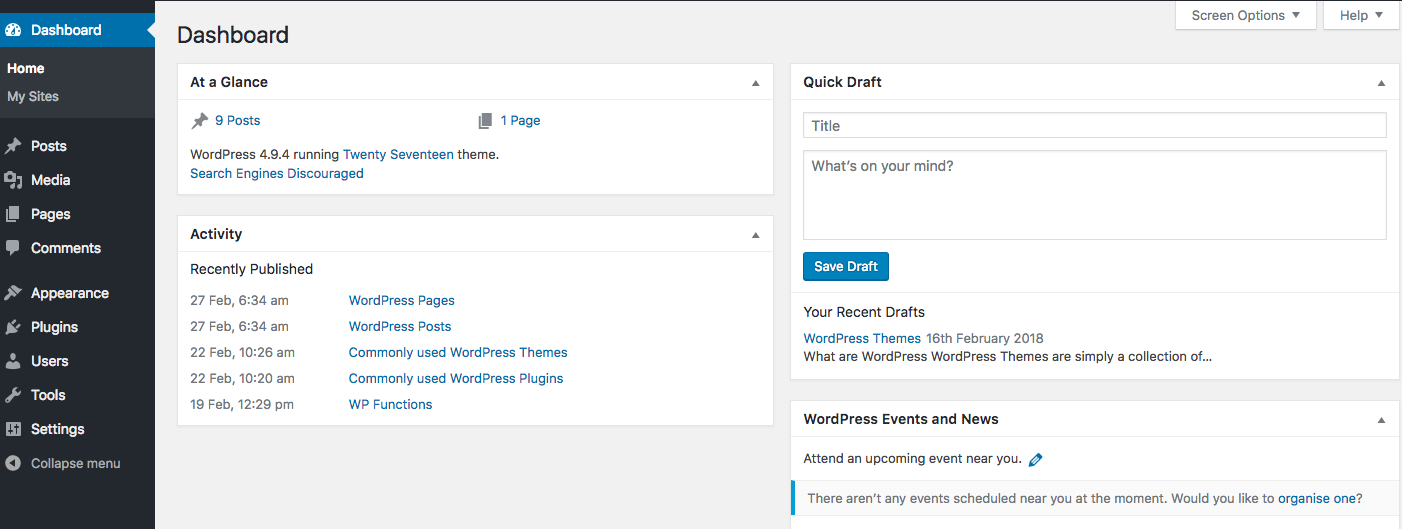Click the Tools wrench icon
This screenshot has height=529, width=1402.
point(13,395)
